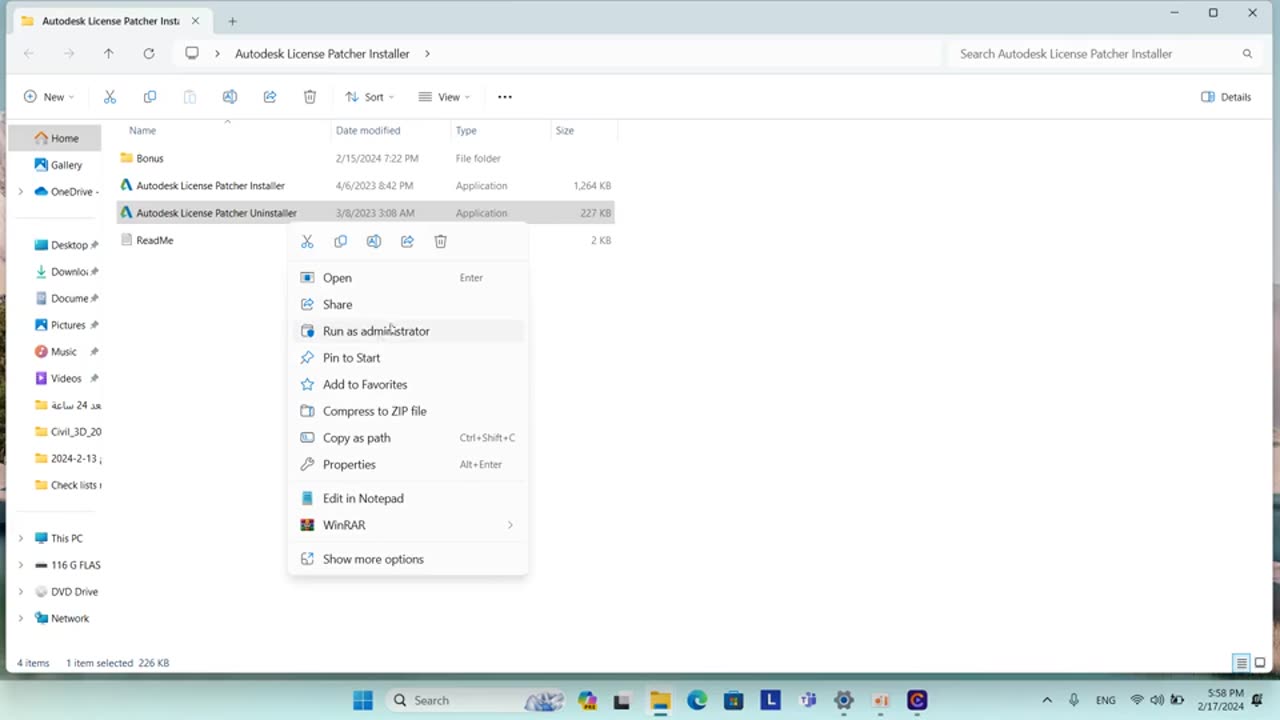Go up one folder level
Screen dimensions: 1280x720
click(x=109, y=54)
